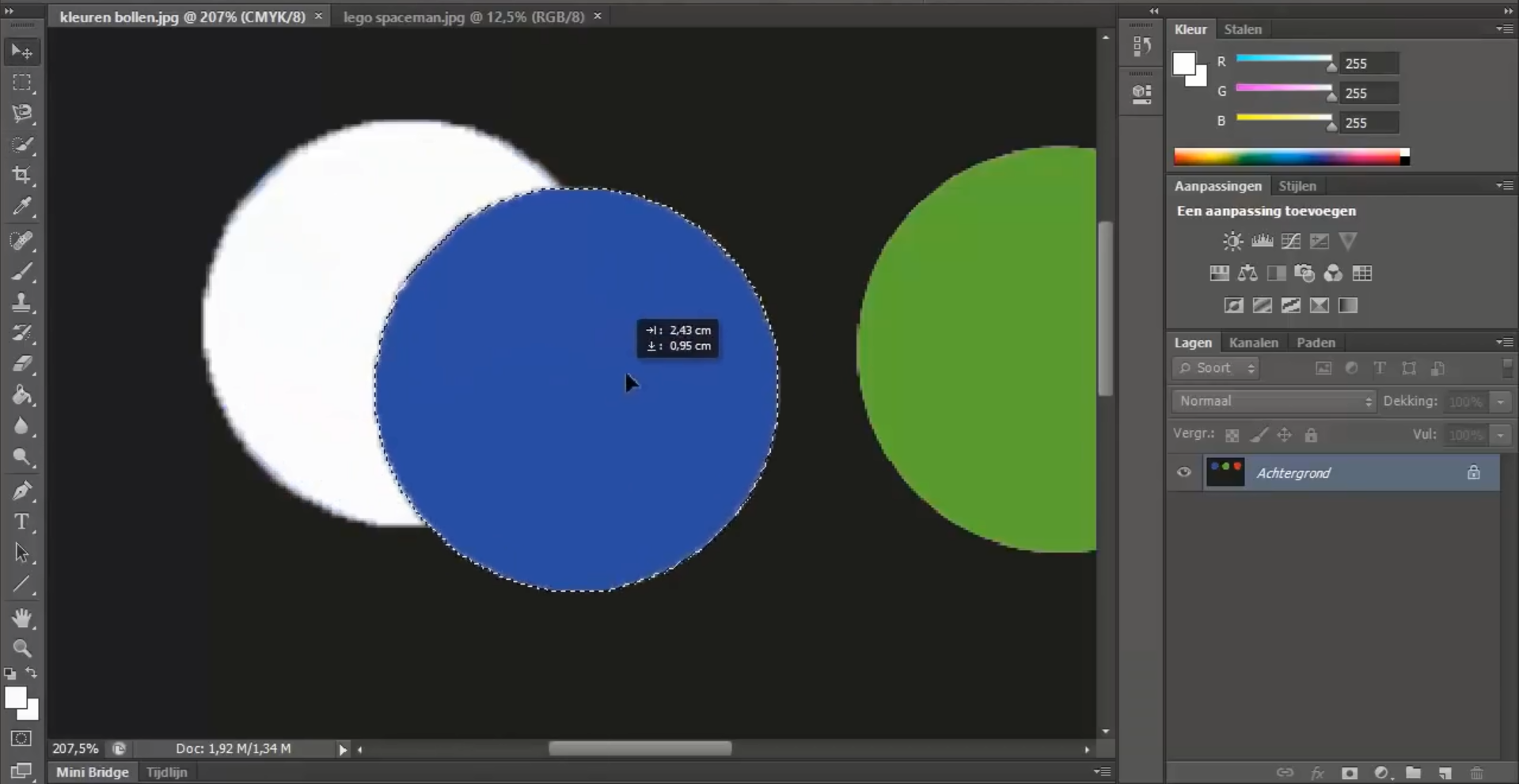The height and width of the screenshot is (784, 1519).
Task: Open the Soort layer filter dropdown
Action: (x=1216, y=368)
